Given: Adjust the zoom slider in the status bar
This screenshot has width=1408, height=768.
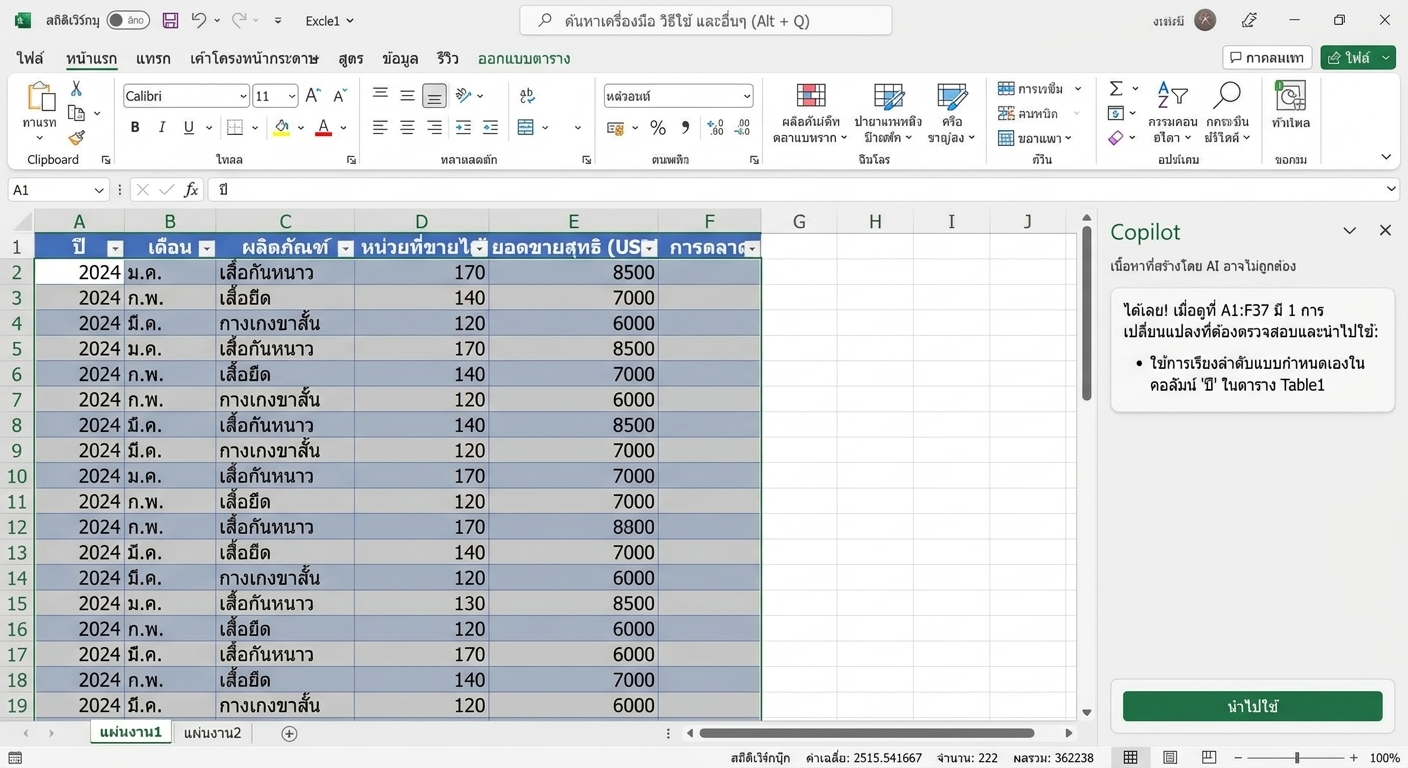Looking at the screenshot, I should (x=1297, y=758).
